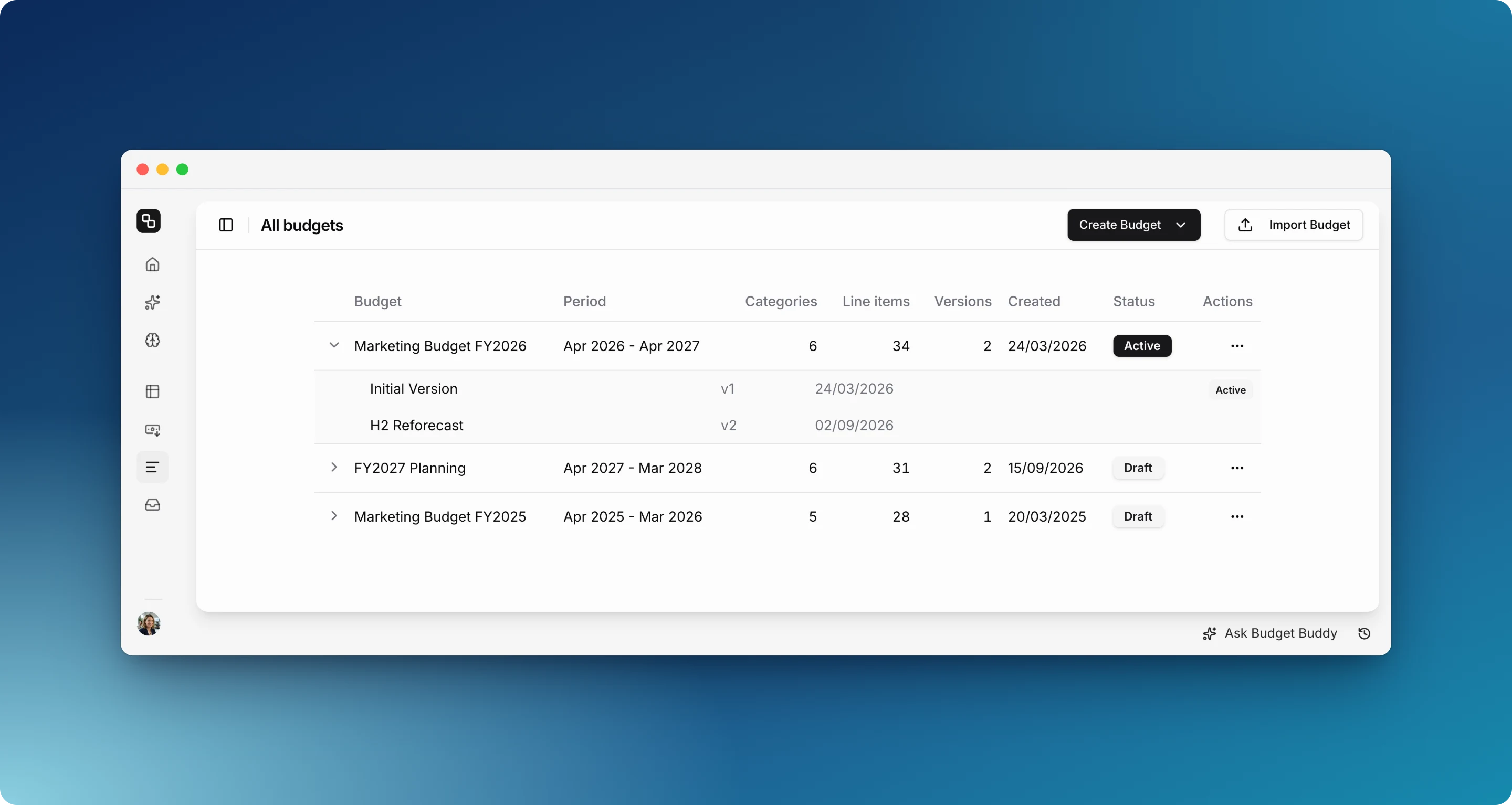This screenshot has height=805, width=1512.
Task: Open the history clock icon
Action: point(1364,633)
